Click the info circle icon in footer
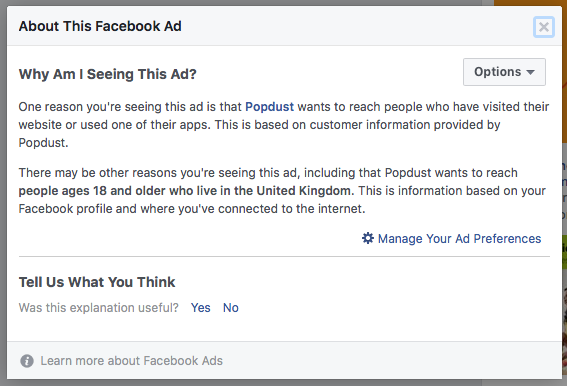 click(x=27, y=361)
